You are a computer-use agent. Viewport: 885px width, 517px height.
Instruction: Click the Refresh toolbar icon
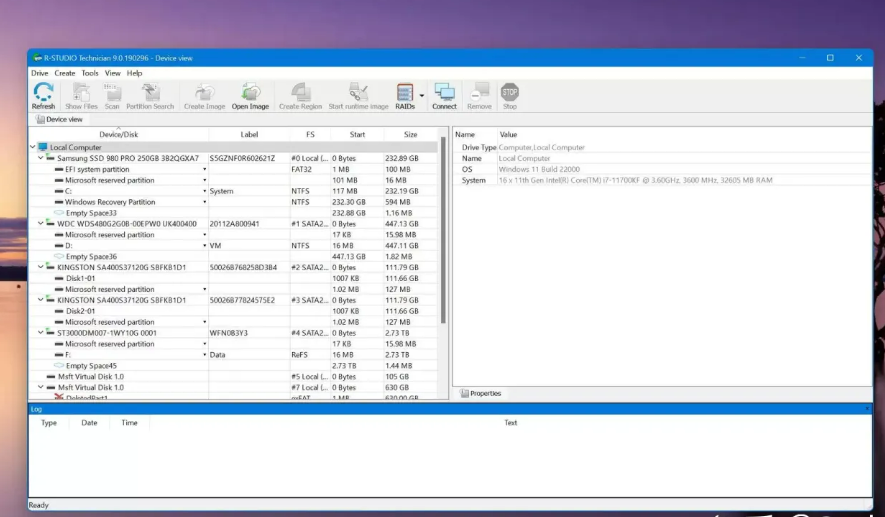pos(43,96)
